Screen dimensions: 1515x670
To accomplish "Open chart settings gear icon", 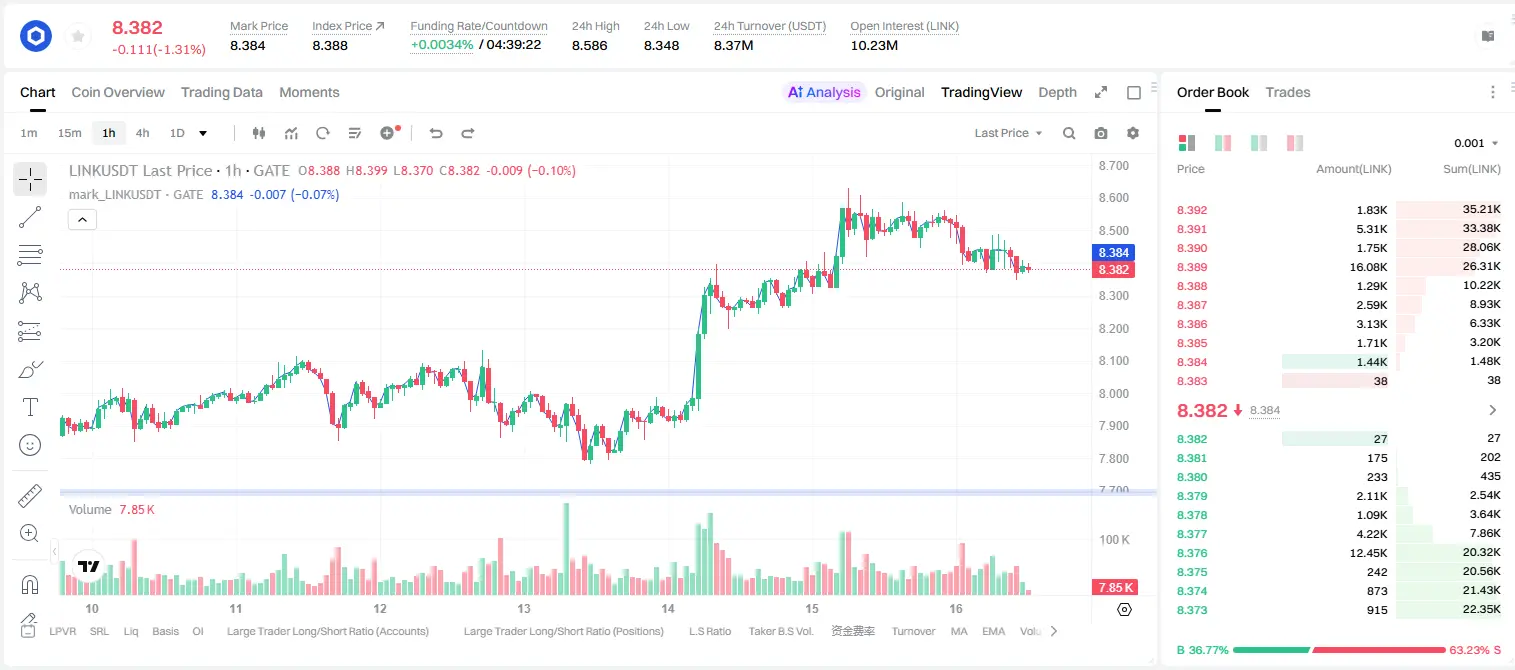I will click(1133, 133).
